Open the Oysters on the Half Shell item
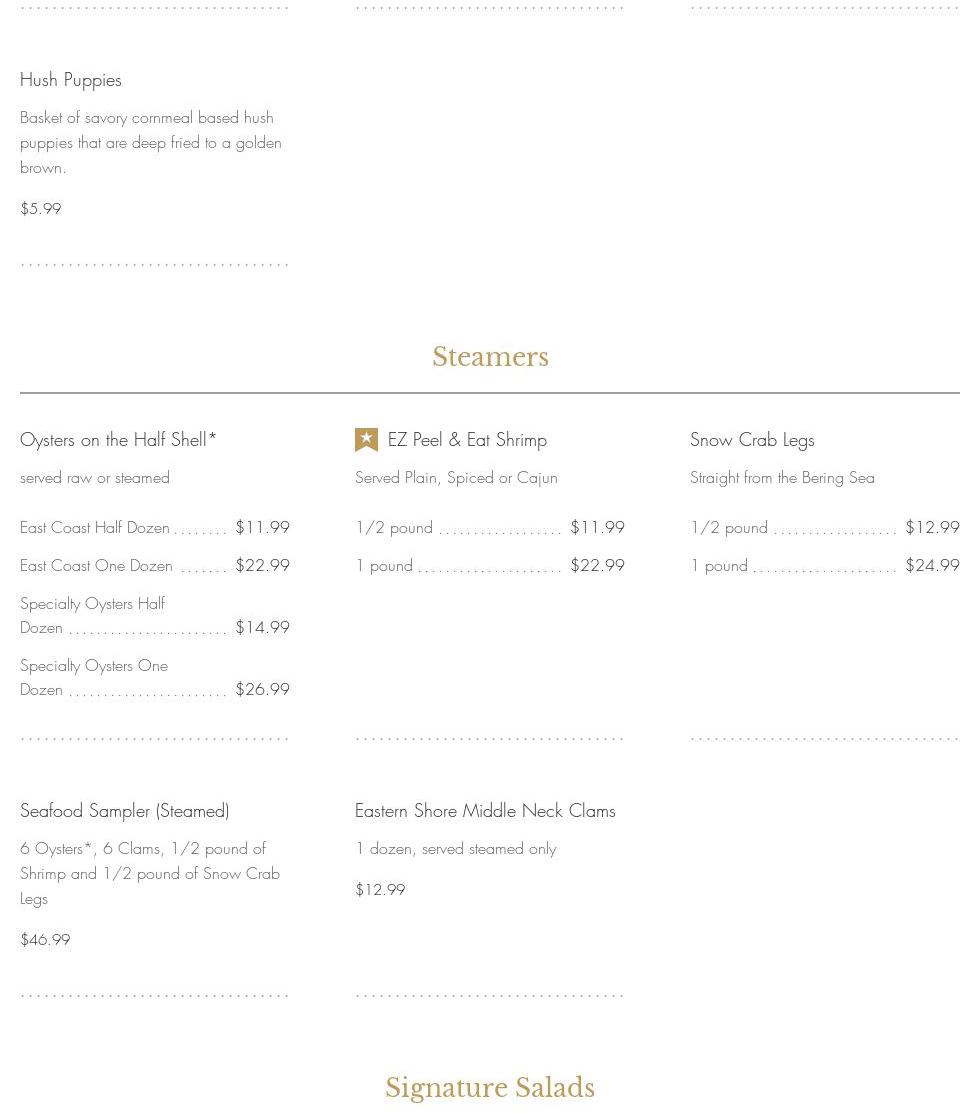 118,440
